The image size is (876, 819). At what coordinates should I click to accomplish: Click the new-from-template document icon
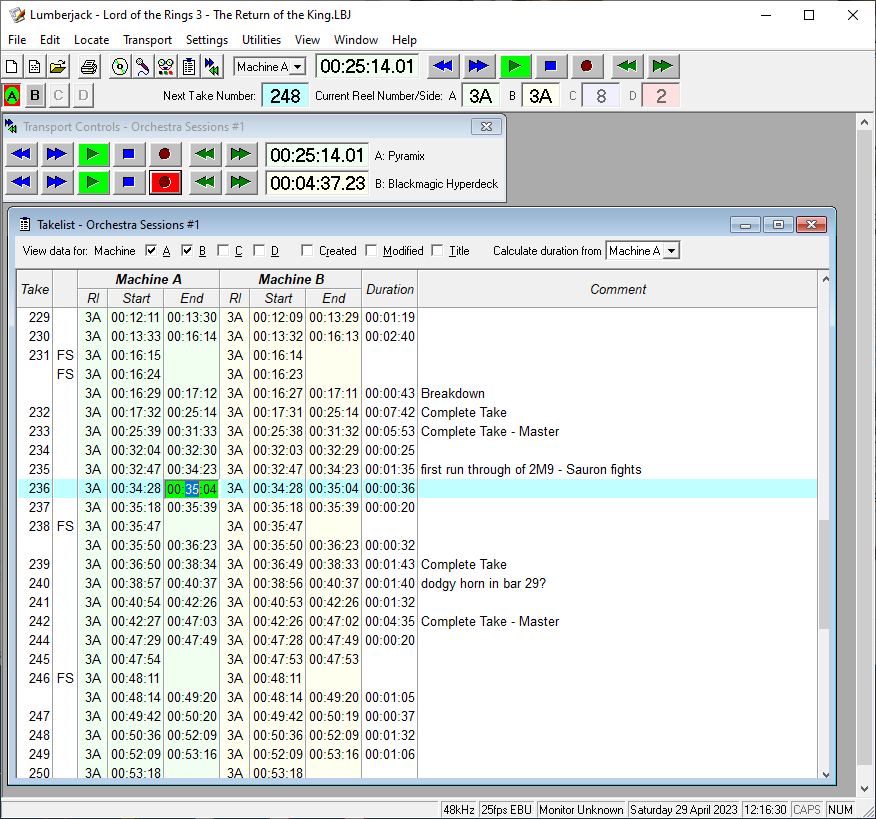(35, 67)
